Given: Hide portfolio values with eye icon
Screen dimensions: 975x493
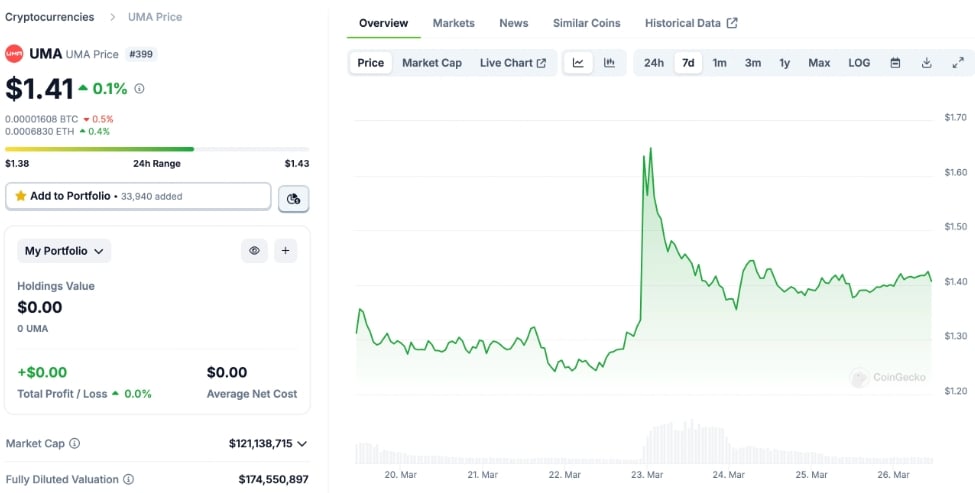Looking at the screenshot, I should [x=254, y=251].
